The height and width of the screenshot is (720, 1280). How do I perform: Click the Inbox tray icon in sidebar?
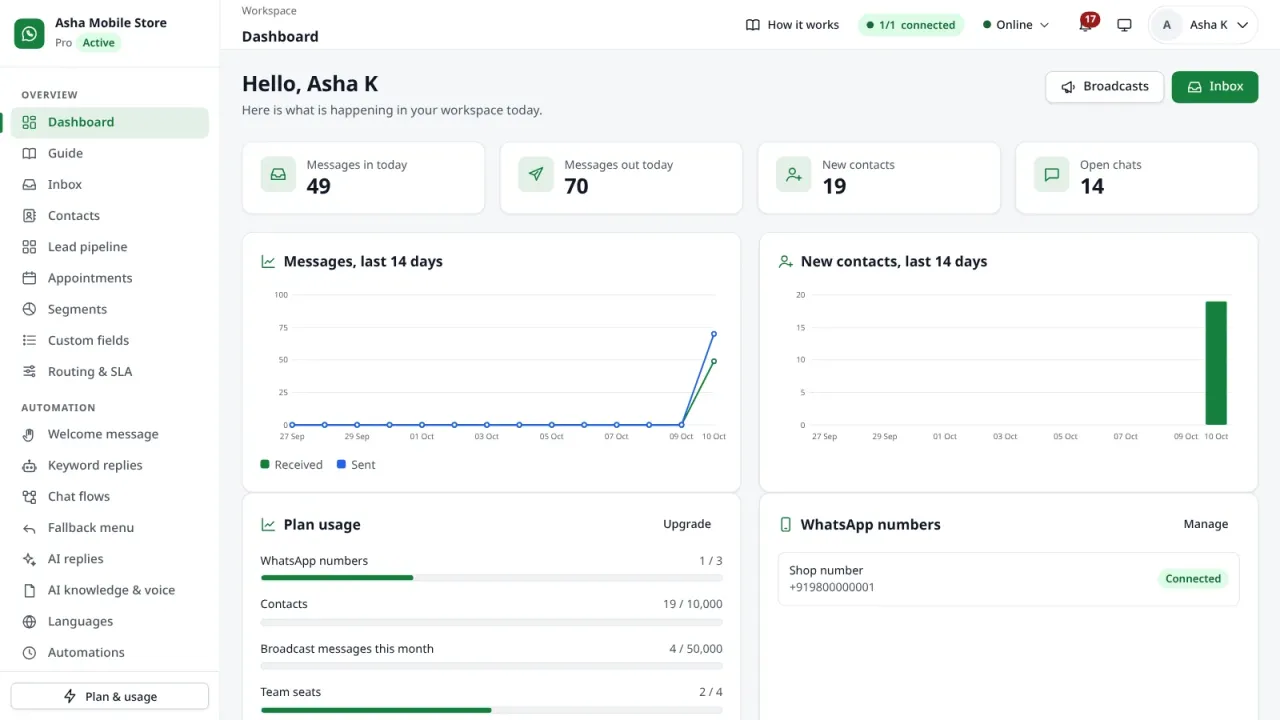[29, 184]
